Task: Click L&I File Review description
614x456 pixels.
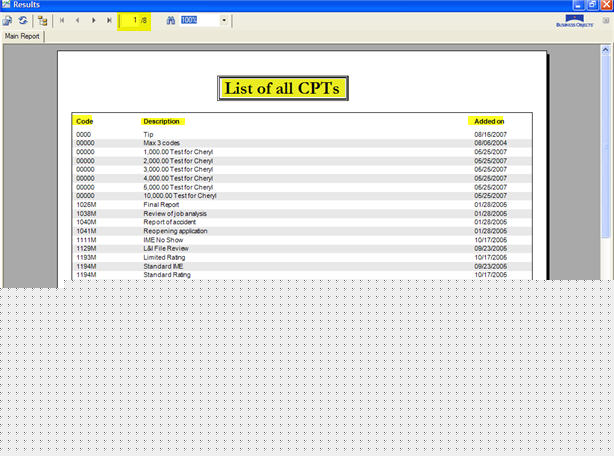Action: coord(166,249)
